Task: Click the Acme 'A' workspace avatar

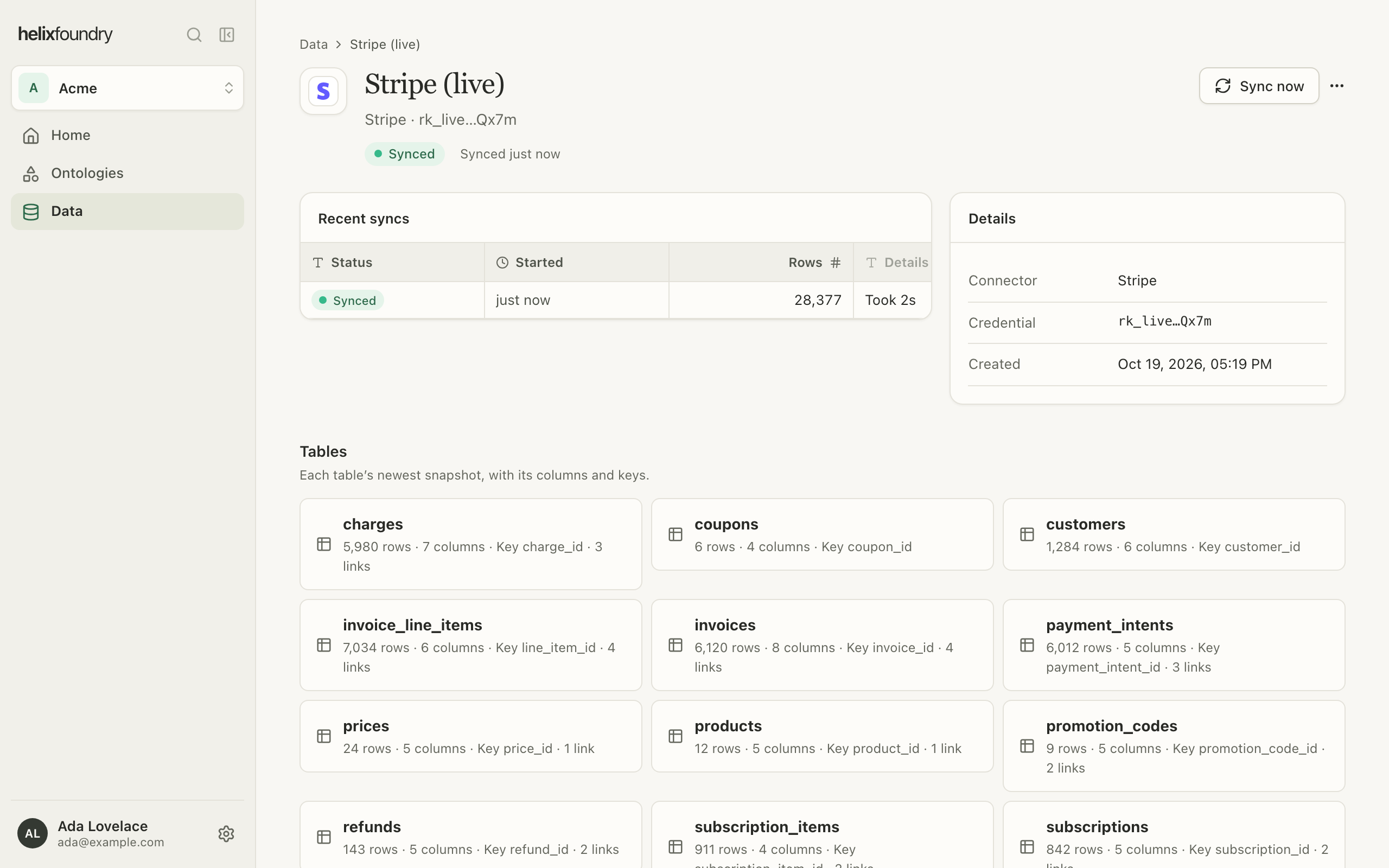Action: pyautogui.click(x=33, y=88)
